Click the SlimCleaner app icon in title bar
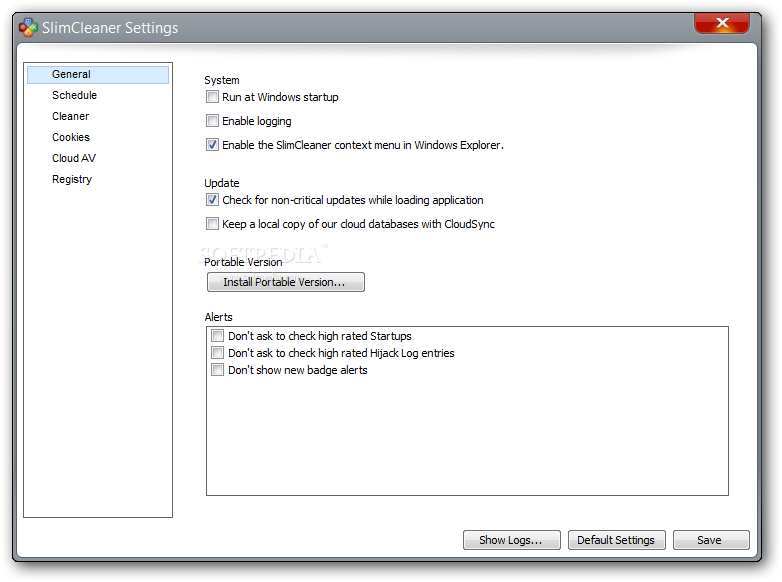Image resolution: width=782 pixels, height=582 pixels. [x=28, y=27]
